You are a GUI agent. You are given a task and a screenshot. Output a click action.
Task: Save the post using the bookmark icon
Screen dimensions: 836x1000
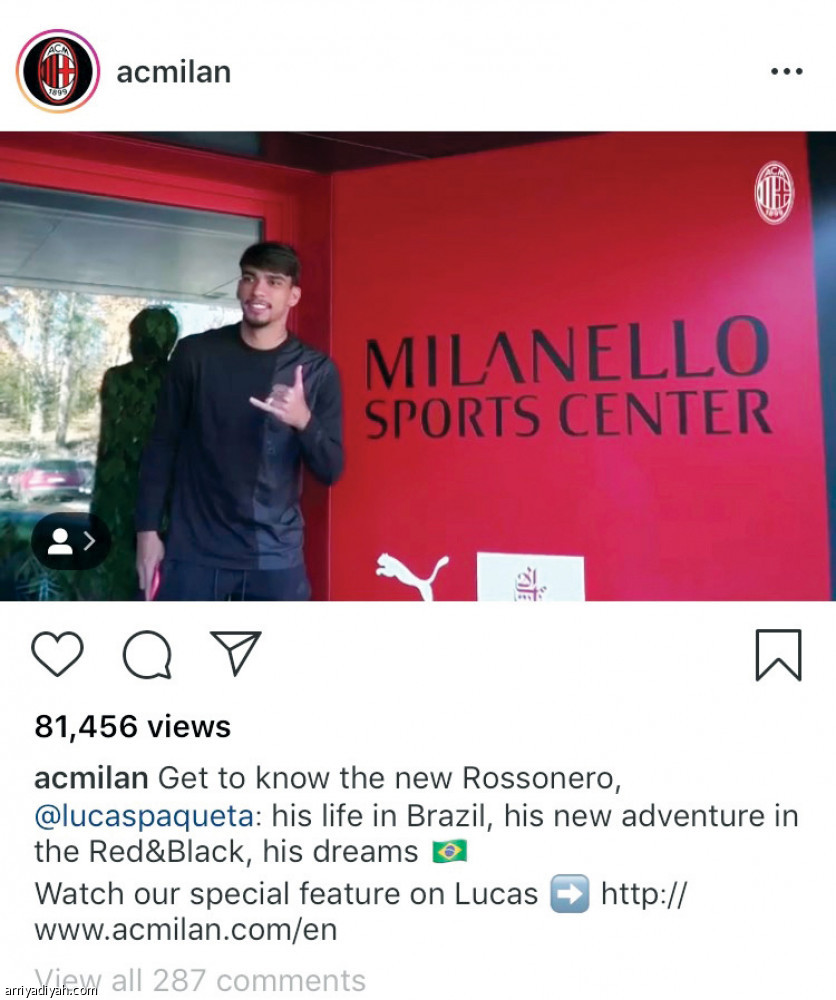coord(779,655)
